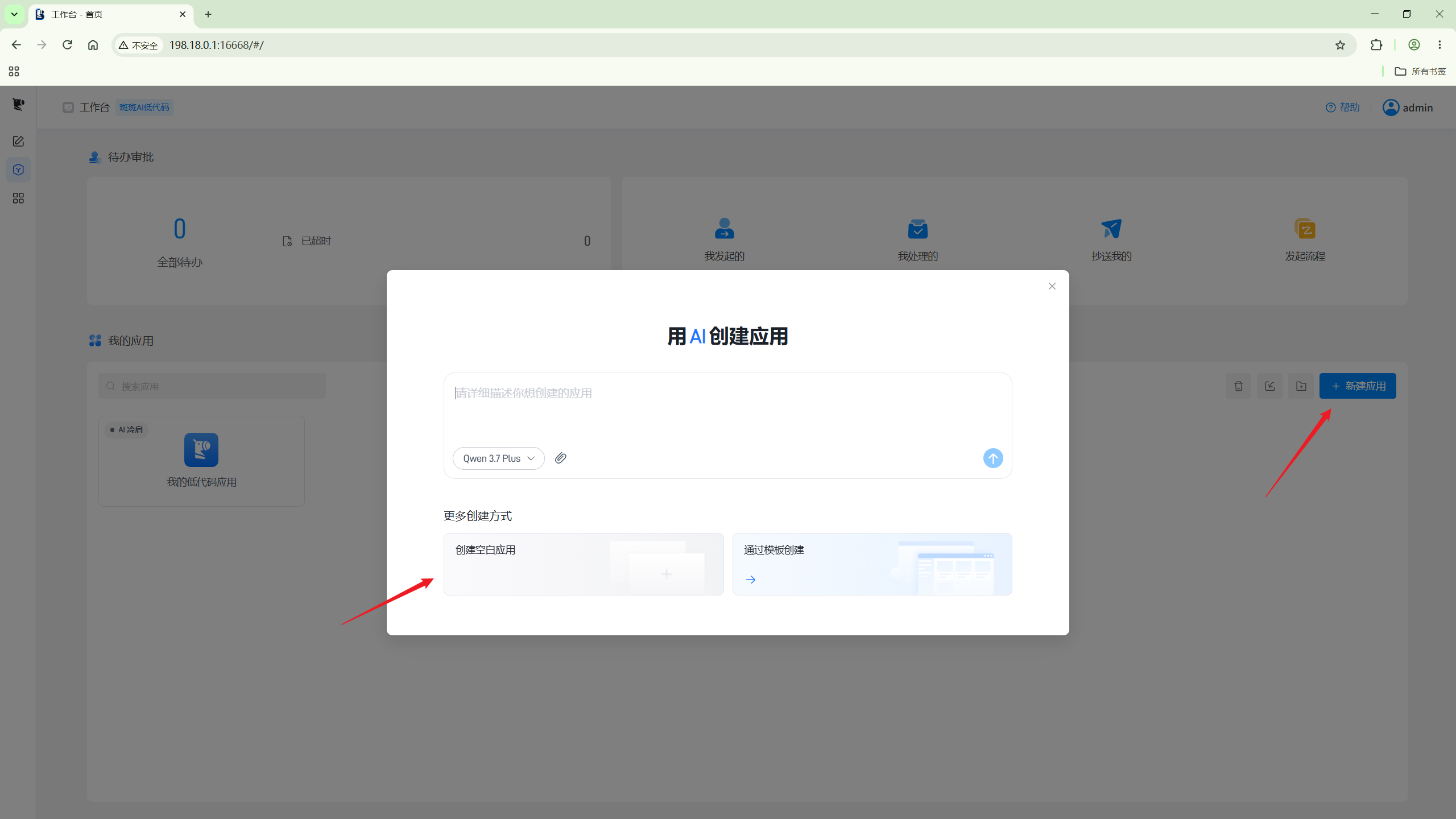Close the AI create app dialog

pyautogui.click(x=1052, y=286)
